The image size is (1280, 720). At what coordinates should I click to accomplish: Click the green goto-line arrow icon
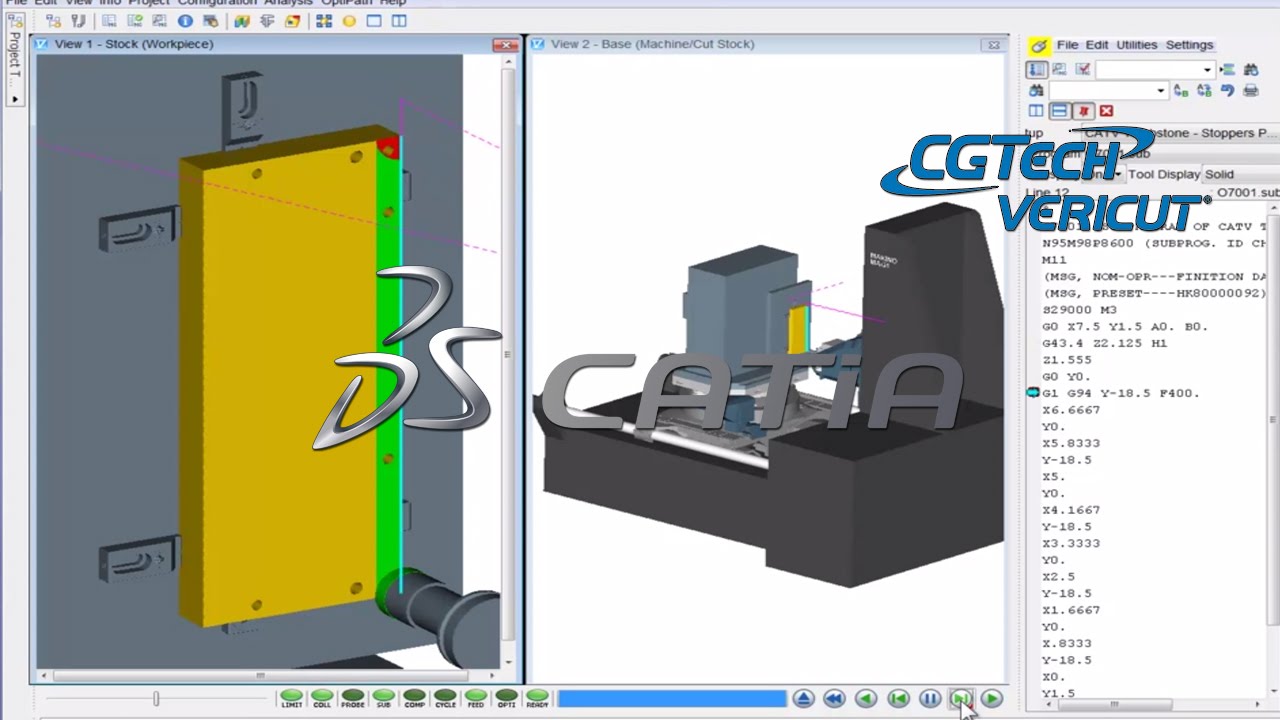click(x=1227, y=69)
